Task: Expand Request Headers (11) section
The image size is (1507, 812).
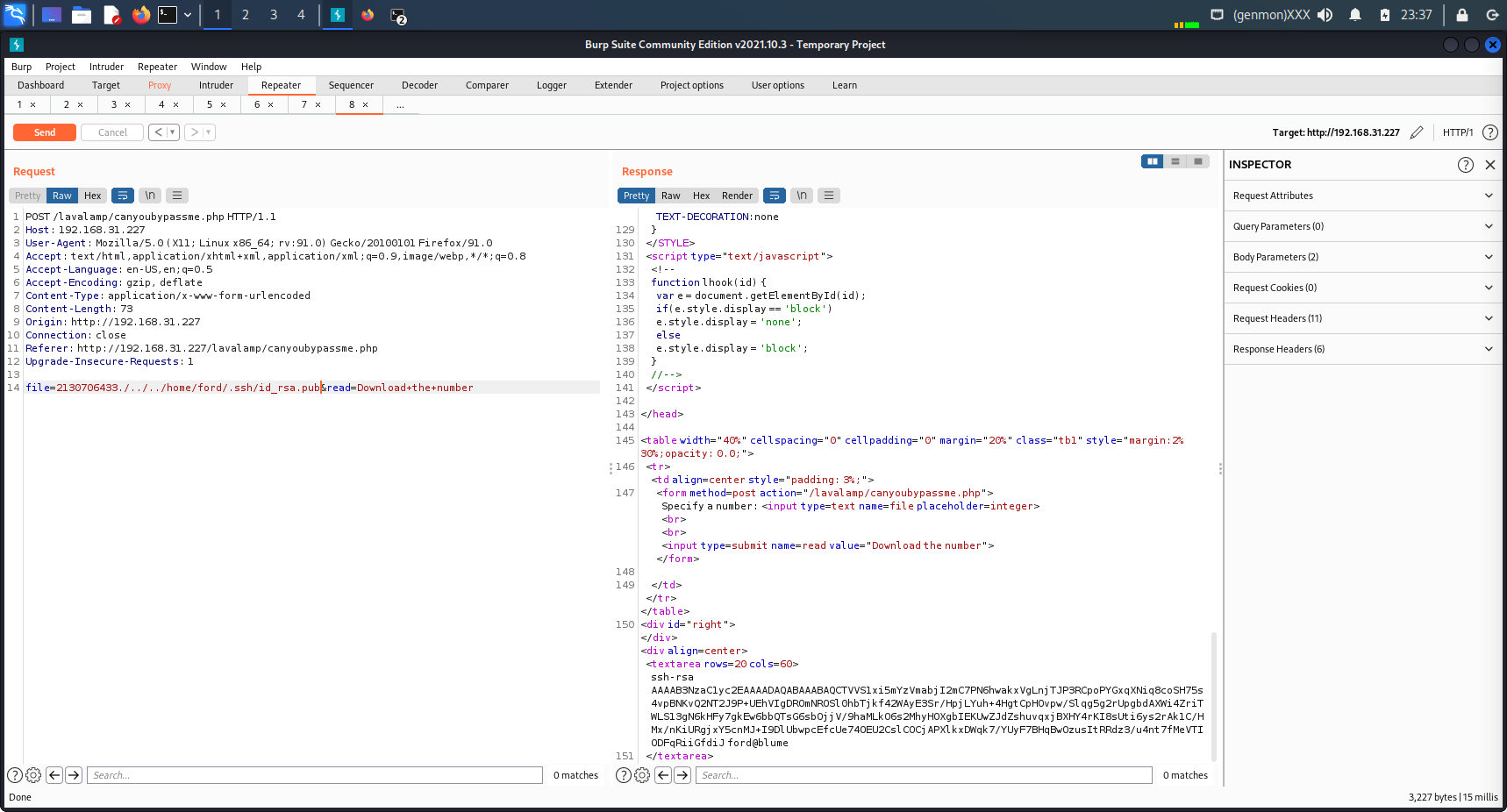Action: coord(1364,318)
